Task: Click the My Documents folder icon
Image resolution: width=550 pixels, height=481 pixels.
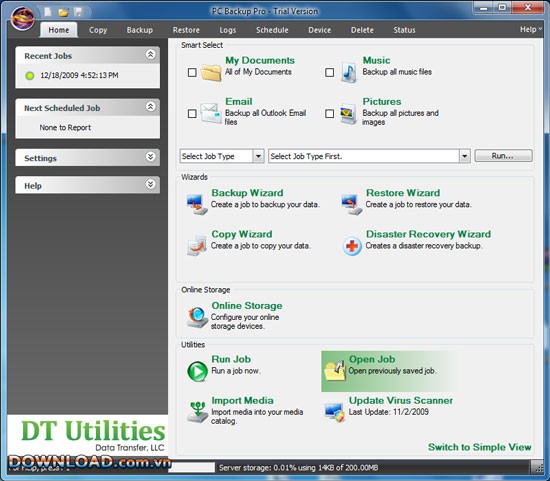Action: pyautogui.click(x=211, y=73)
